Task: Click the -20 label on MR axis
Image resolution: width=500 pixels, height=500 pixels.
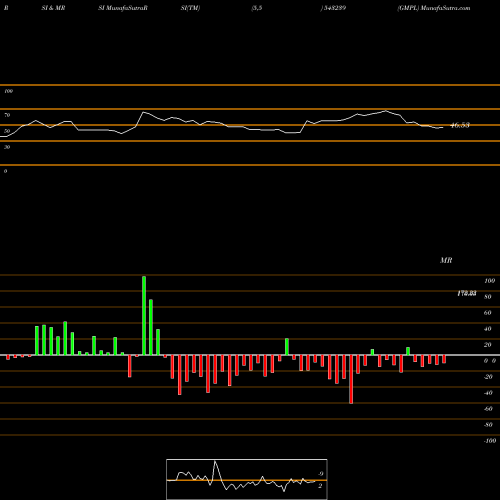Action: coord(488,377)
